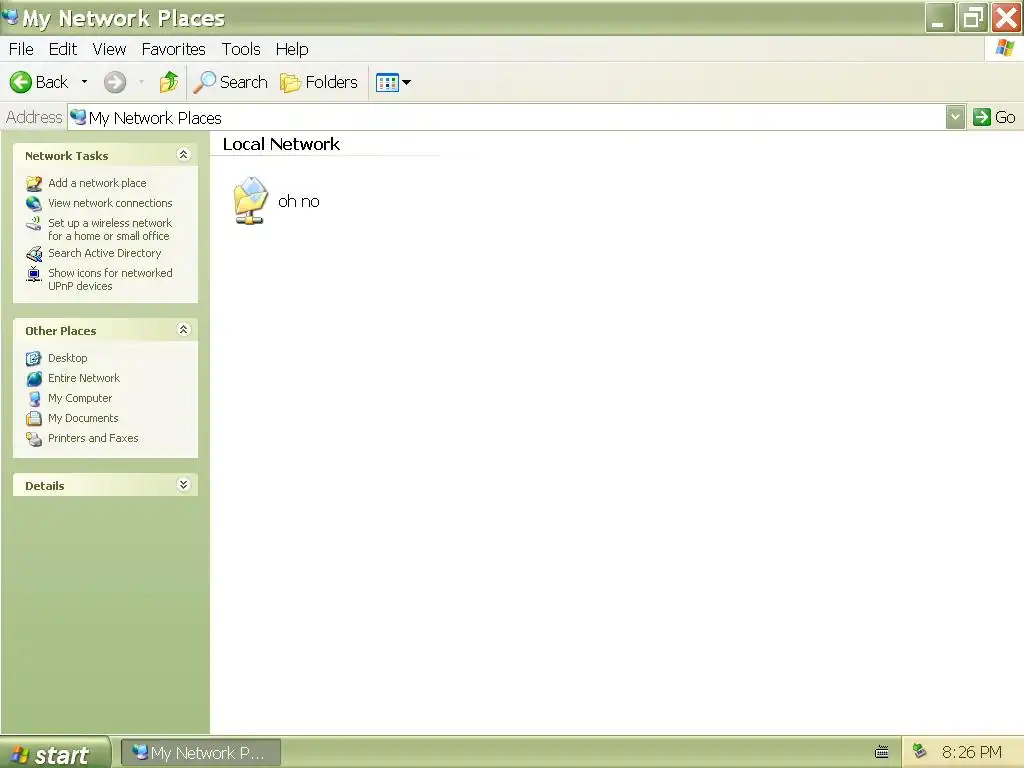
Task: Click the green Go button
Action: pyautogui.click(x=993, y=118)
